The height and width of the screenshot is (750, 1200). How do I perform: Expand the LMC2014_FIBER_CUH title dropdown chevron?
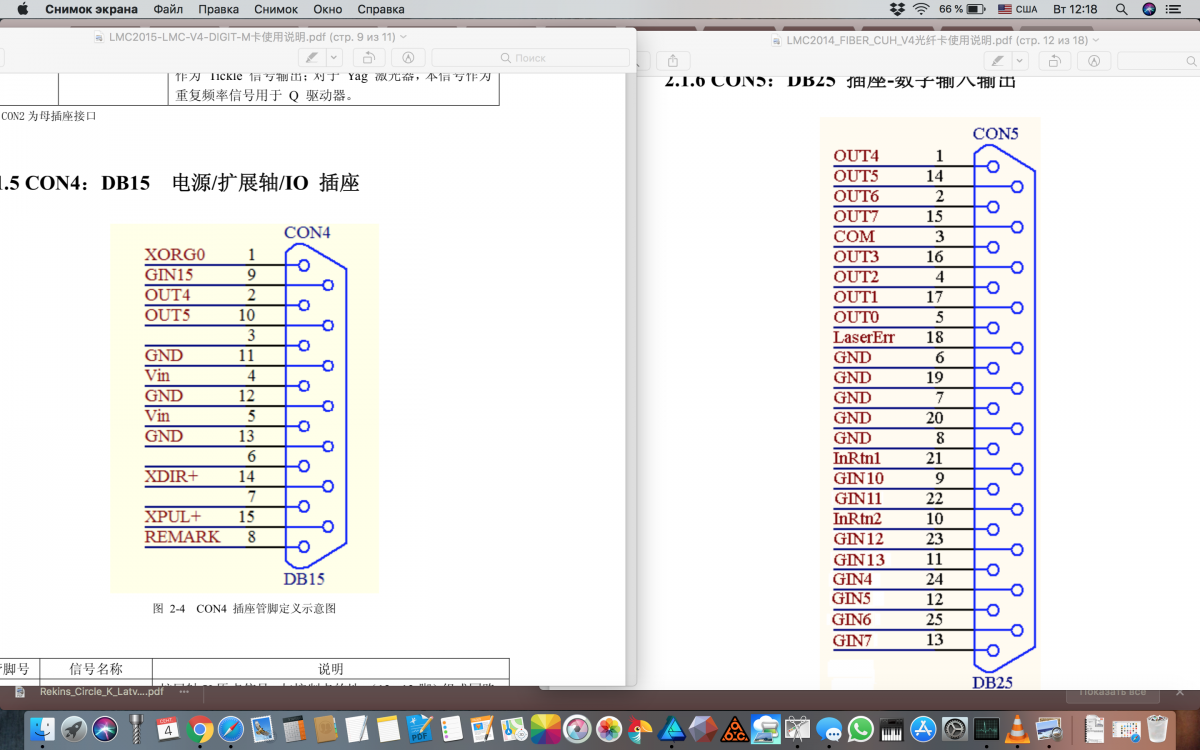(1097, 40)
